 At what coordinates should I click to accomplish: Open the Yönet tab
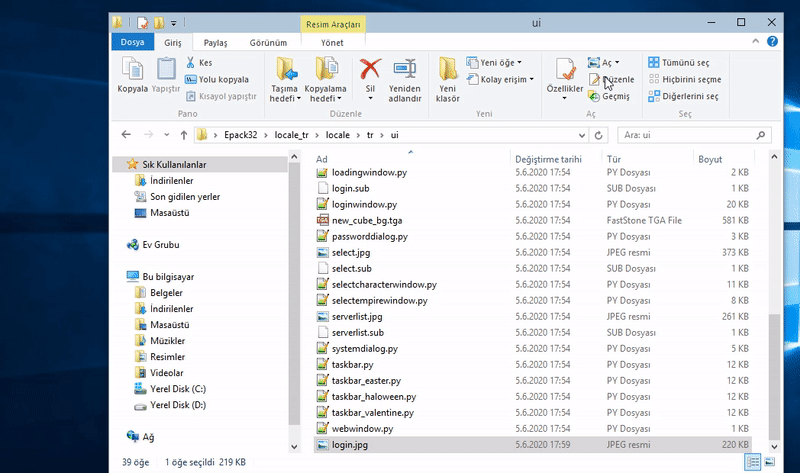pos(332,42)
